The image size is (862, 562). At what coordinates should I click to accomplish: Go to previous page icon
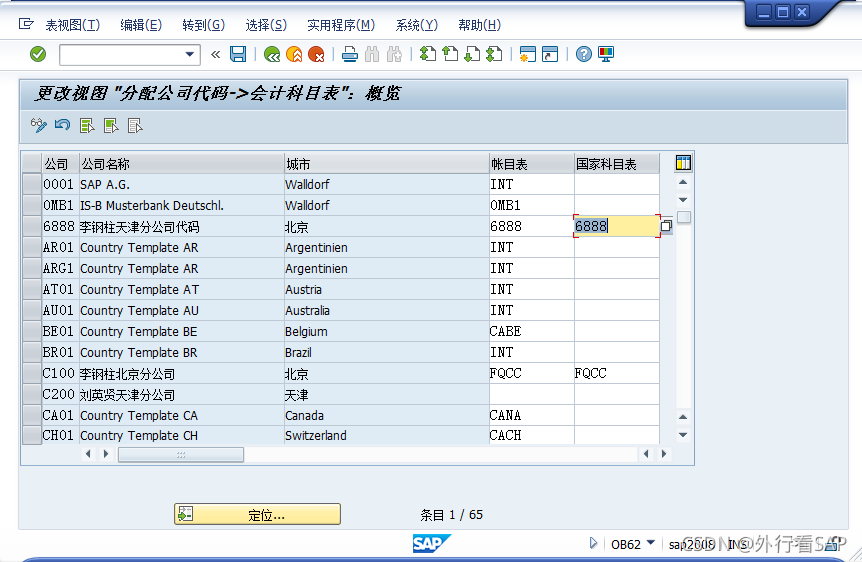tap(450, 54)
